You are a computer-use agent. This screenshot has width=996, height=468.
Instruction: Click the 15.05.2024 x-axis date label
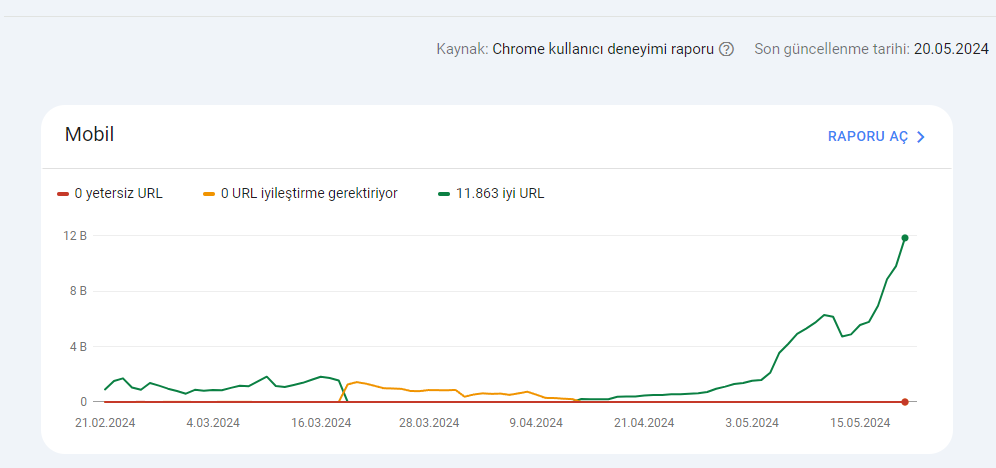(x=860, y=423)
